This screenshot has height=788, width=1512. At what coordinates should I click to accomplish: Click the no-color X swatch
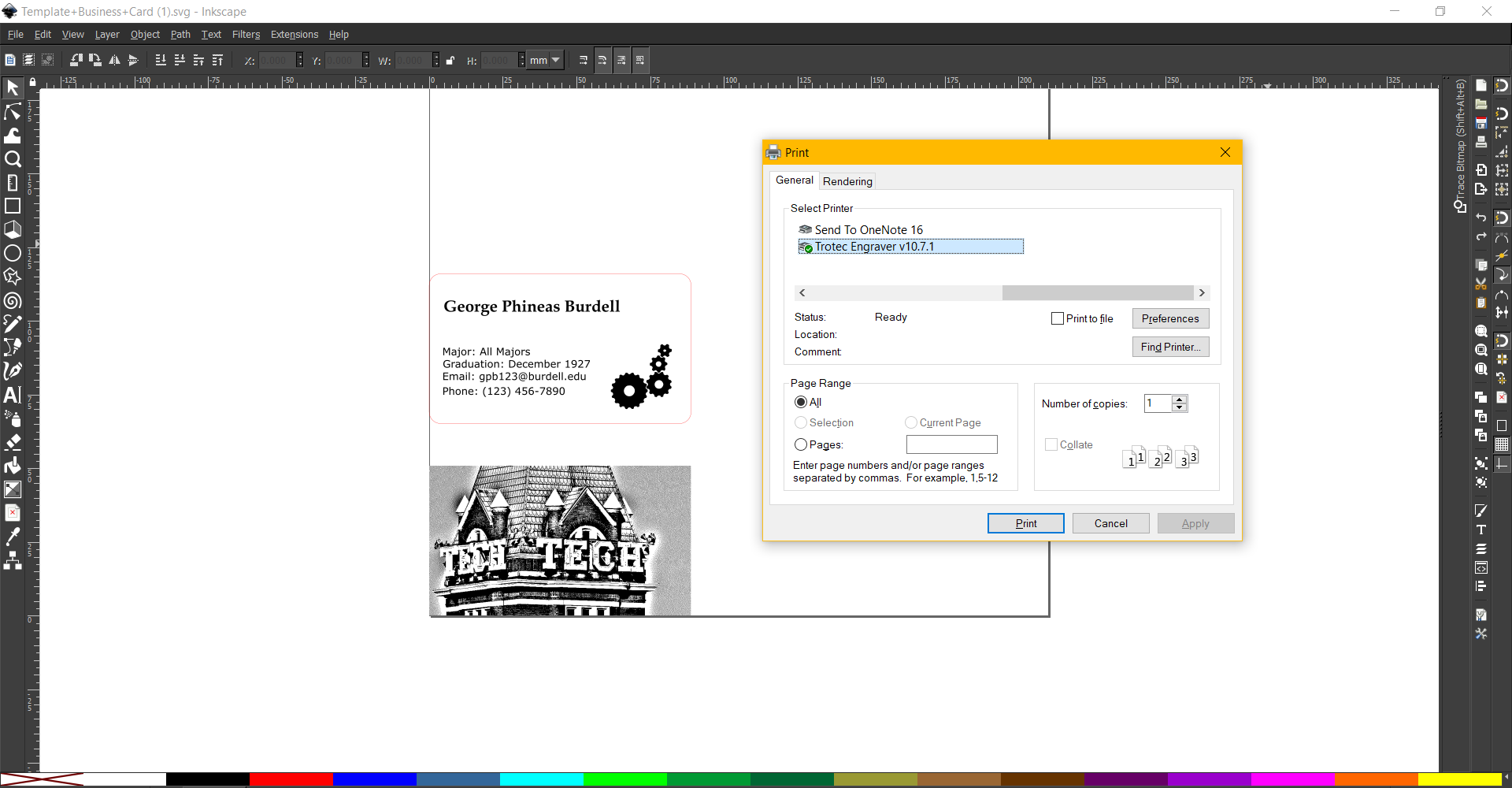point(41,779)
